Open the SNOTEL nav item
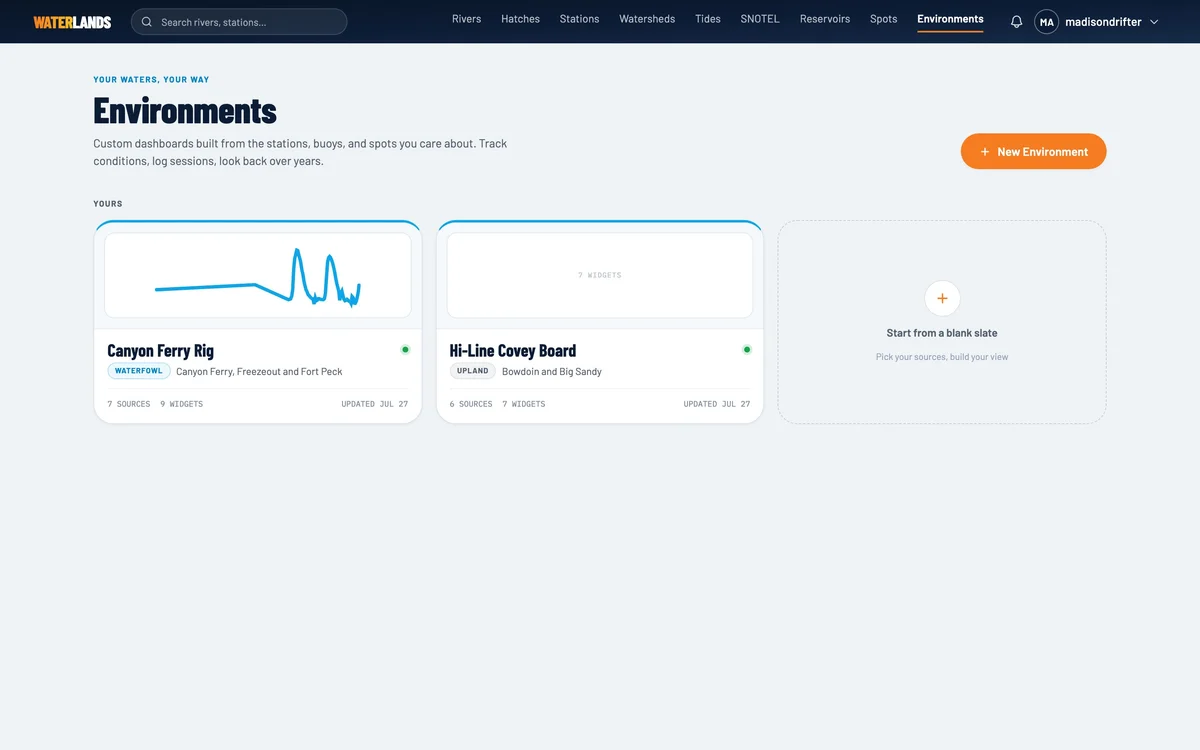The width and height of the screenshot is (1200, 750). click(x=760, y=19)
